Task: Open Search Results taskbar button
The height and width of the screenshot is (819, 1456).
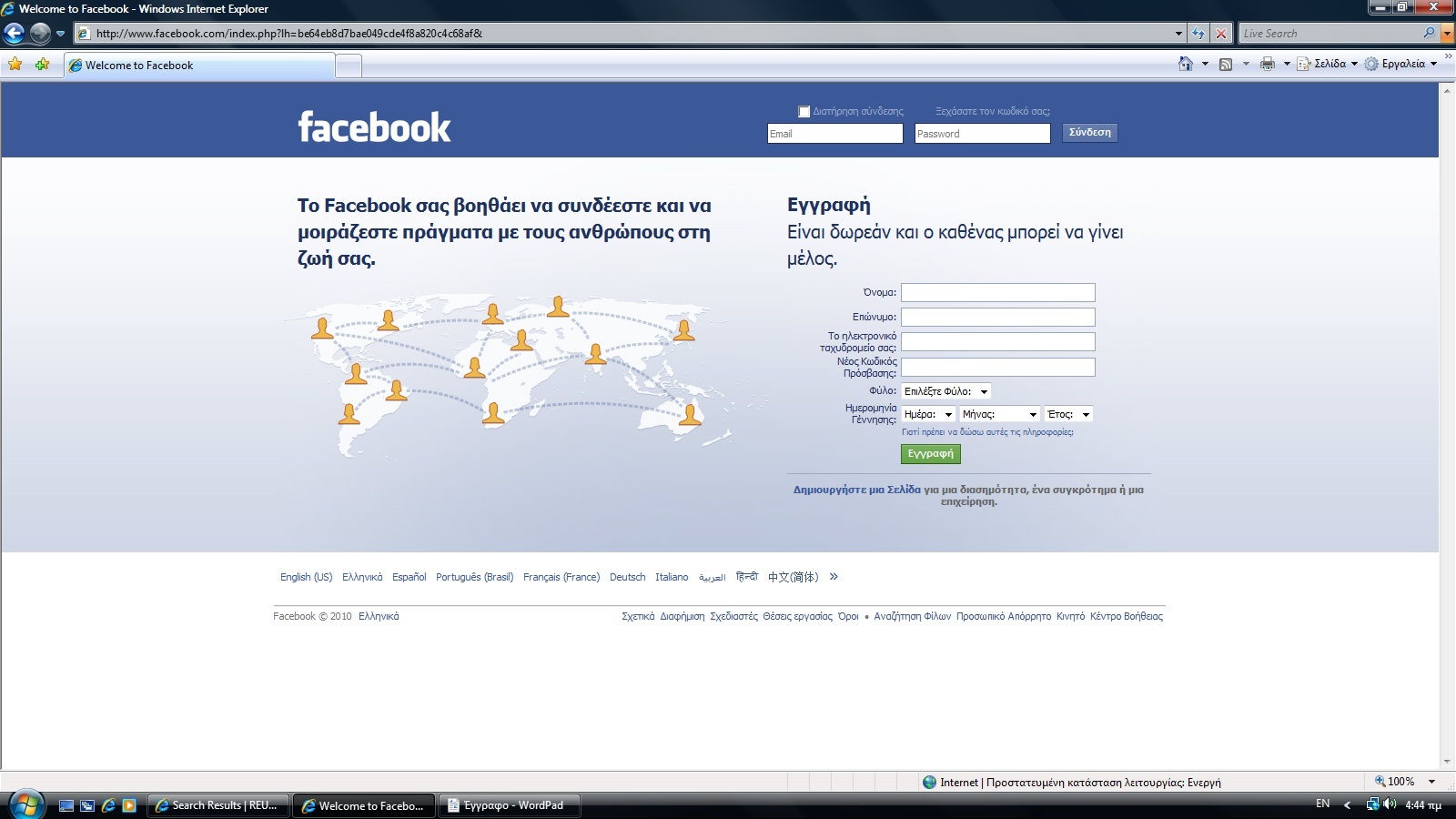Action: tap(217, 805)
